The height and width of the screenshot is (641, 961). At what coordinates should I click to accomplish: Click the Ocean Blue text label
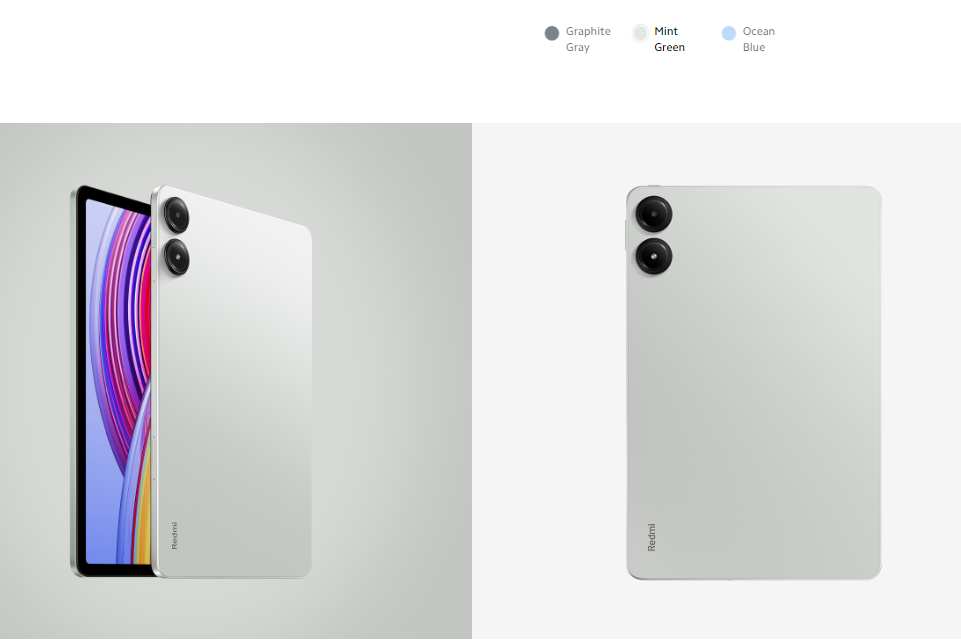pos(758,39)
